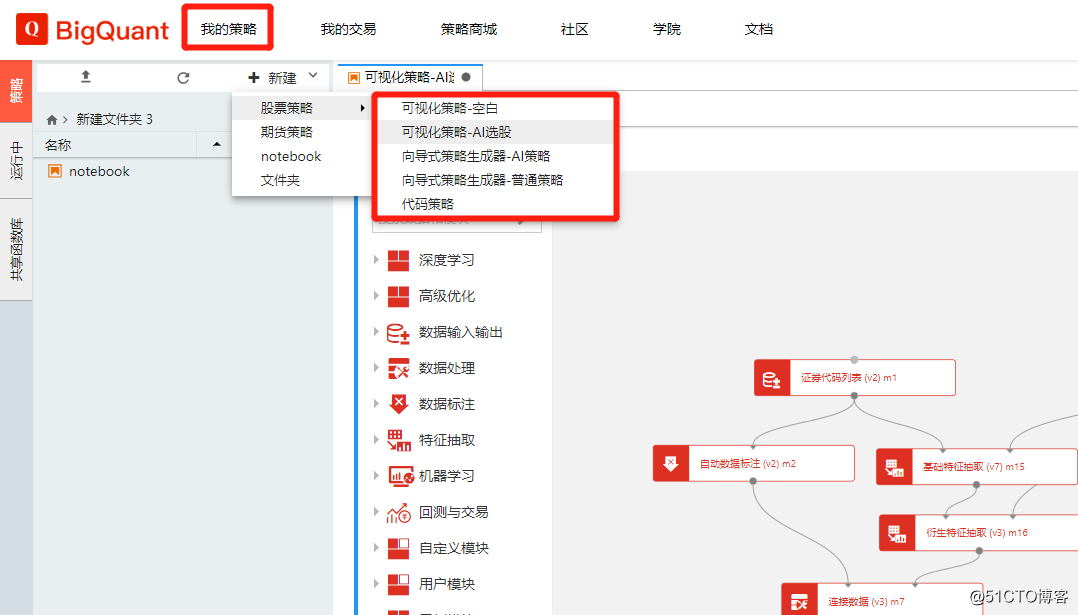Click the tab's strategy file icon
Viewport: 1078px width, 615px height.
click(x=353, y=78)
